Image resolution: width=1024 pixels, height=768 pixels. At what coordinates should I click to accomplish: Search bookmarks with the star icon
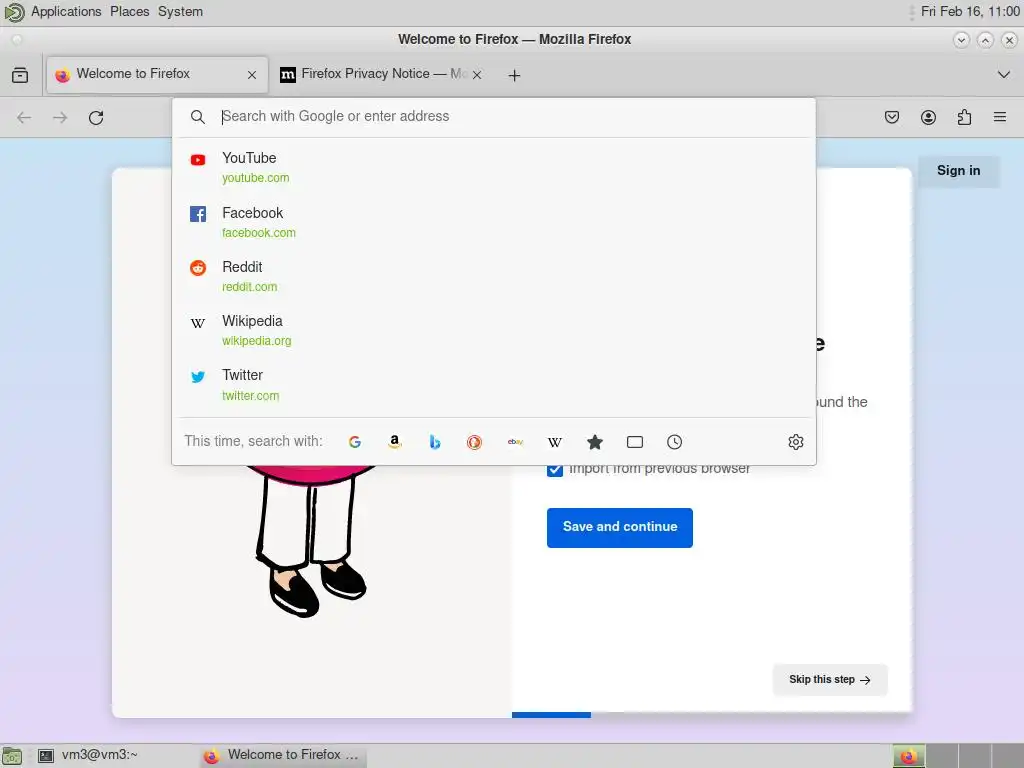click(x=594, y=442)
